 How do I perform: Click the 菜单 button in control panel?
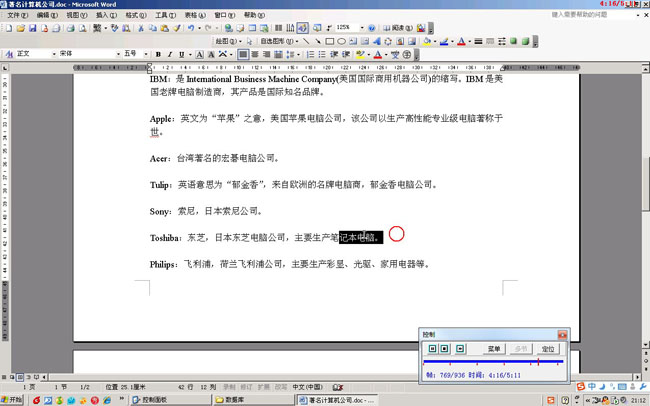pyautogui.click(x=494, y=349)
